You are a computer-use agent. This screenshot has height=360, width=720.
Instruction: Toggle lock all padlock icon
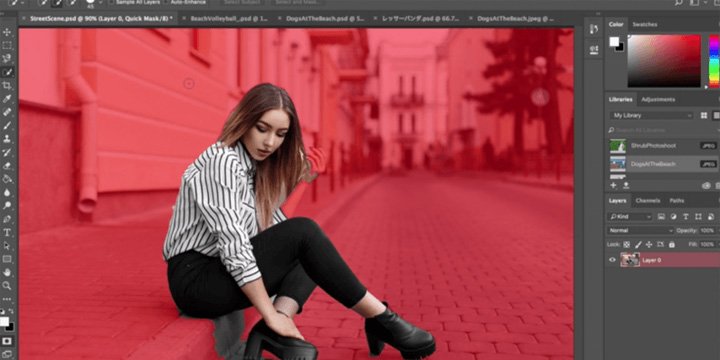click(672, 244)
